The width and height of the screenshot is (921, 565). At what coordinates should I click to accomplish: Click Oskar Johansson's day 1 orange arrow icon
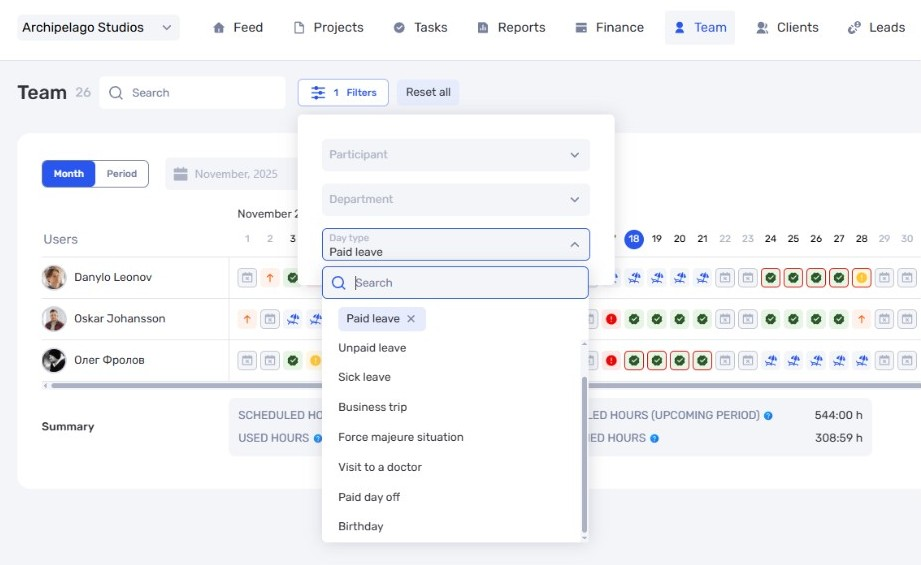click(x=247, y=319)
